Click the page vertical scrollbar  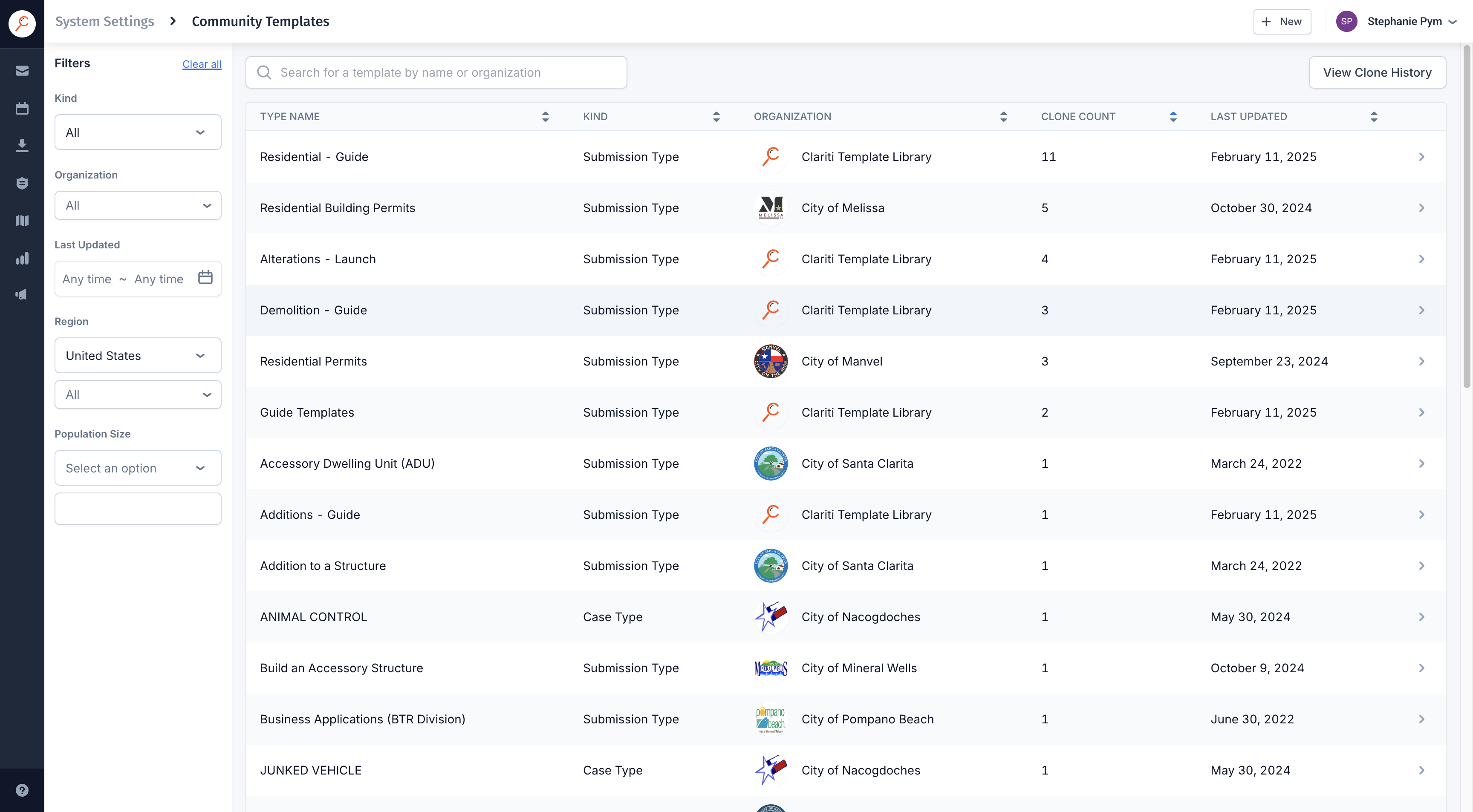[1467, 217]
